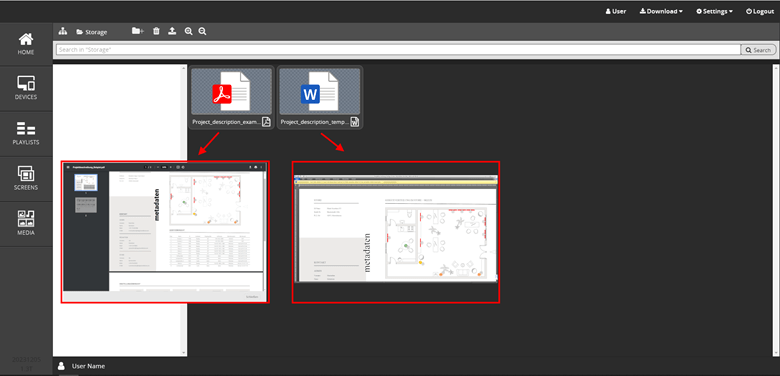Open the User profile menu
Viewport: 780px width, 376px height.
click(x=616, y=11)
